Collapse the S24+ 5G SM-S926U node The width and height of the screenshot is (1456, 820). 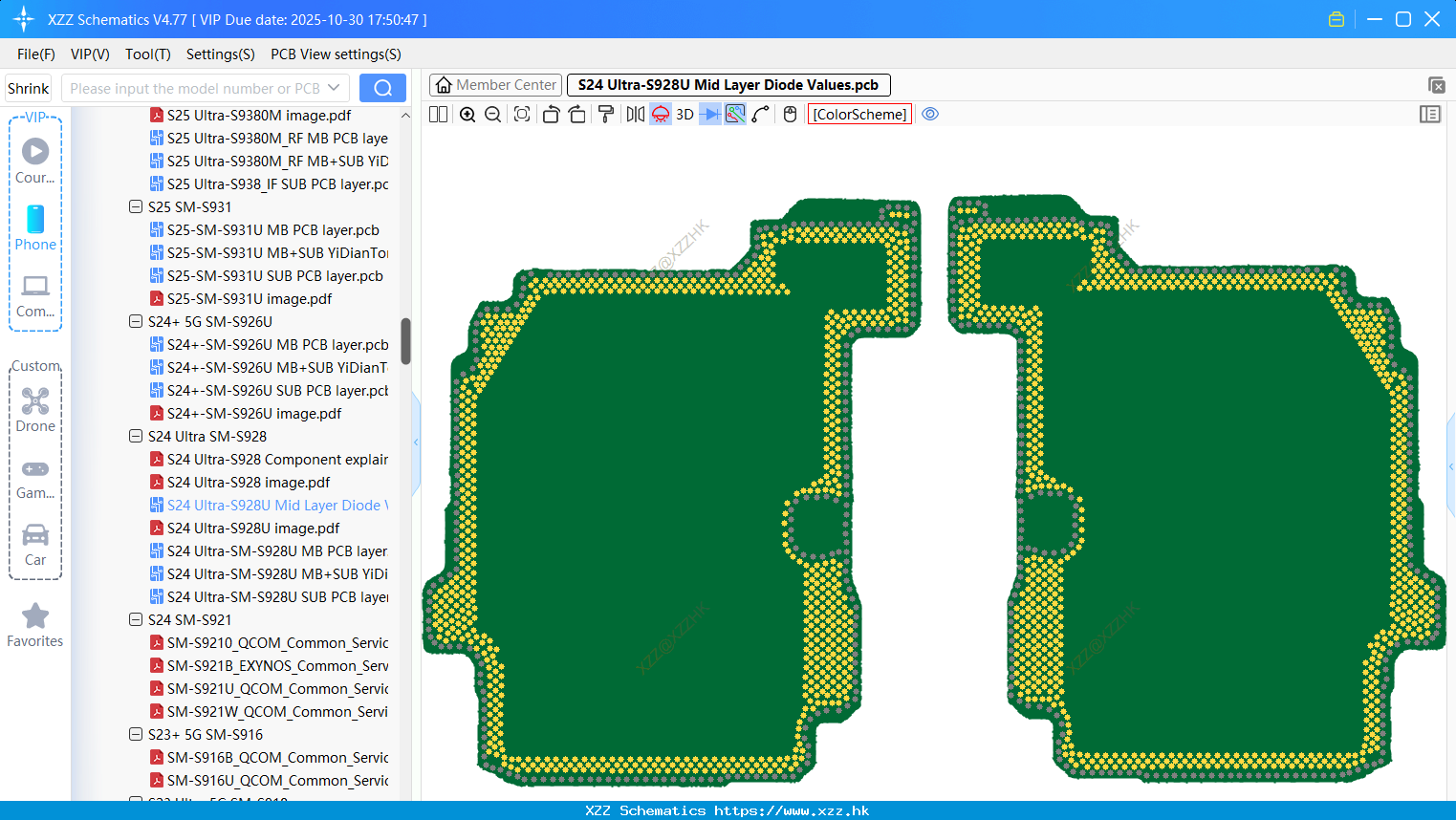136,321
